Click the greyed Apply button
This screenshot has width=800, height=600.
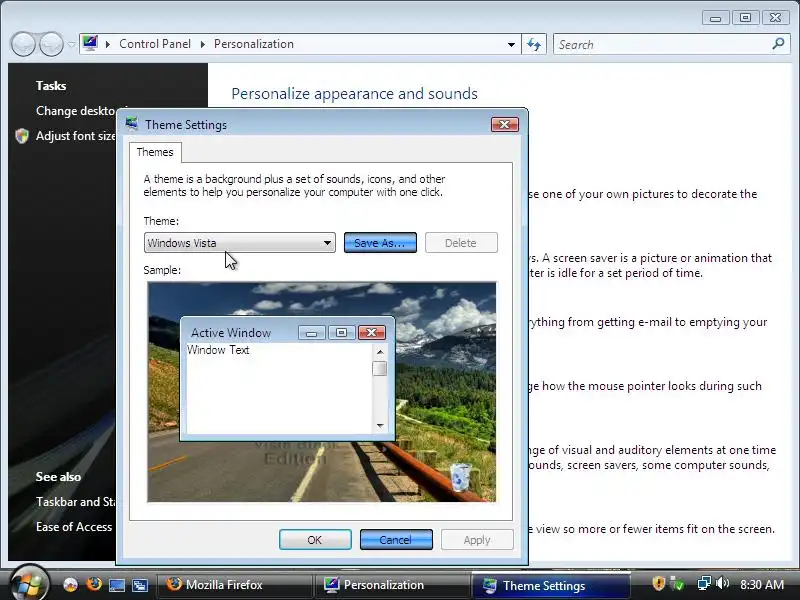click(477, 540)
